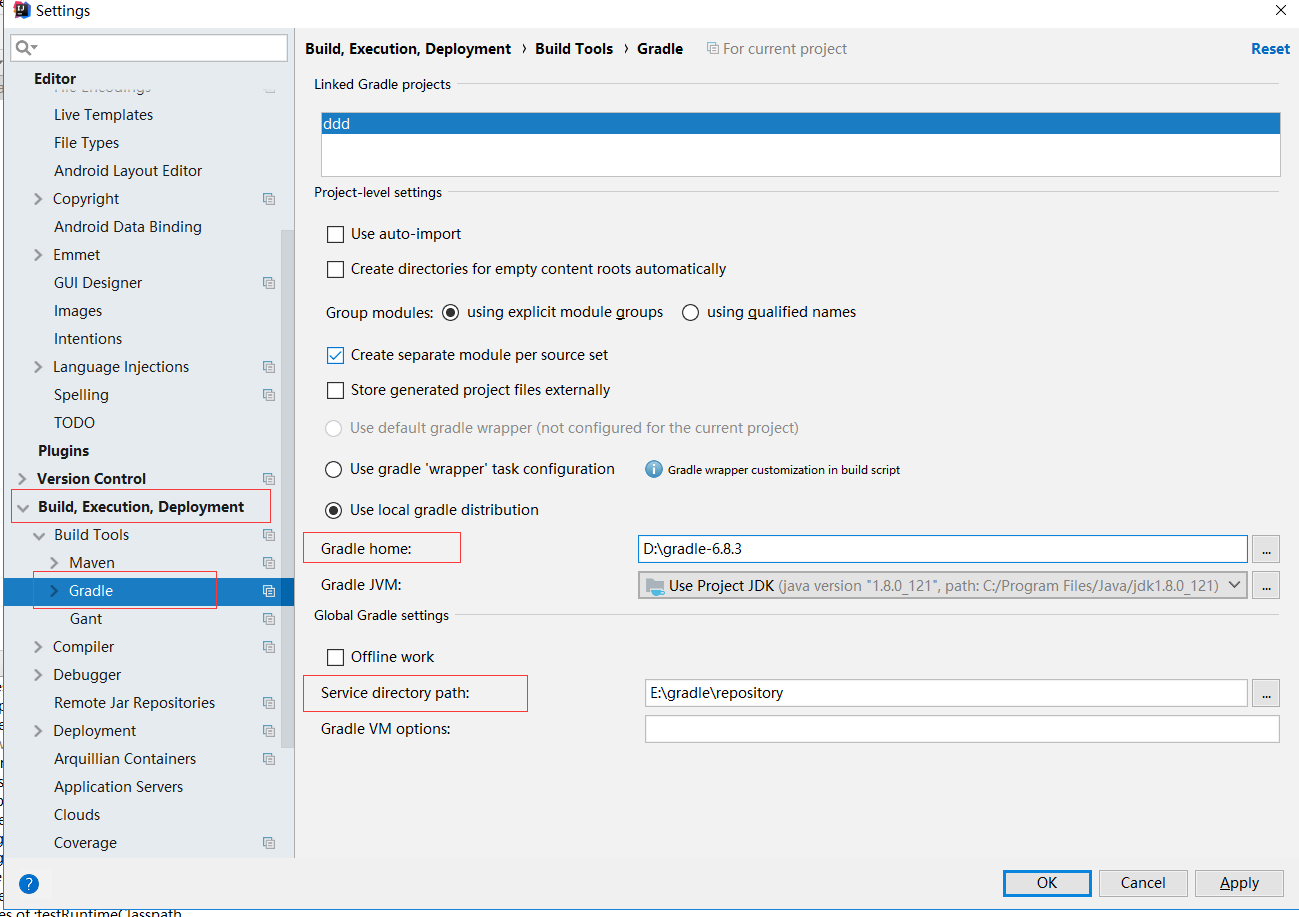Click the shared-settings icon beside Version Control
The image size is (1299, 917).
click(x=268, y=478)
